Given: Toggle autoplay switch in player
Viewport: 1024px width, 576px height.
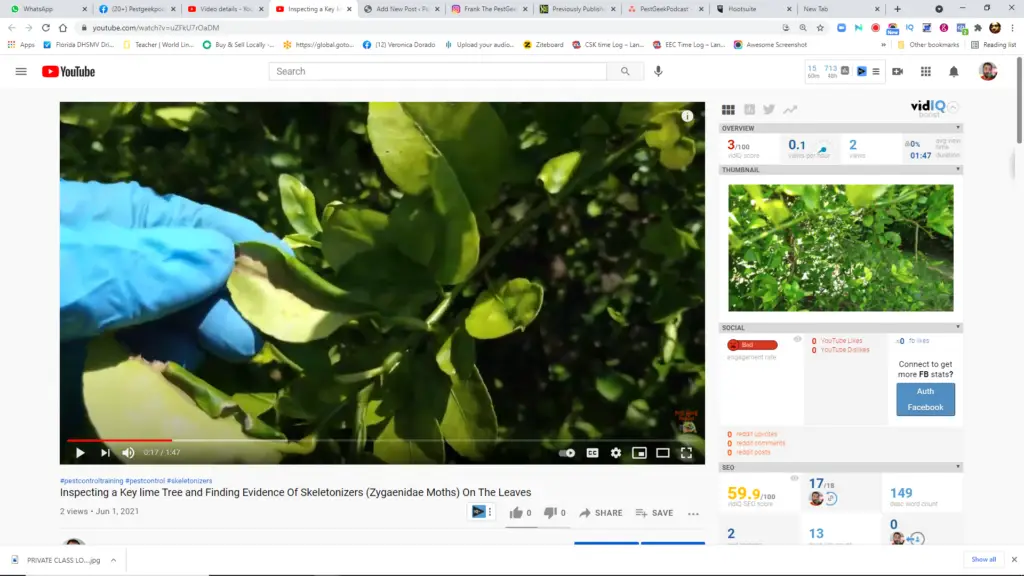Looking at the screenshot, I should click(x=567, y=453).
